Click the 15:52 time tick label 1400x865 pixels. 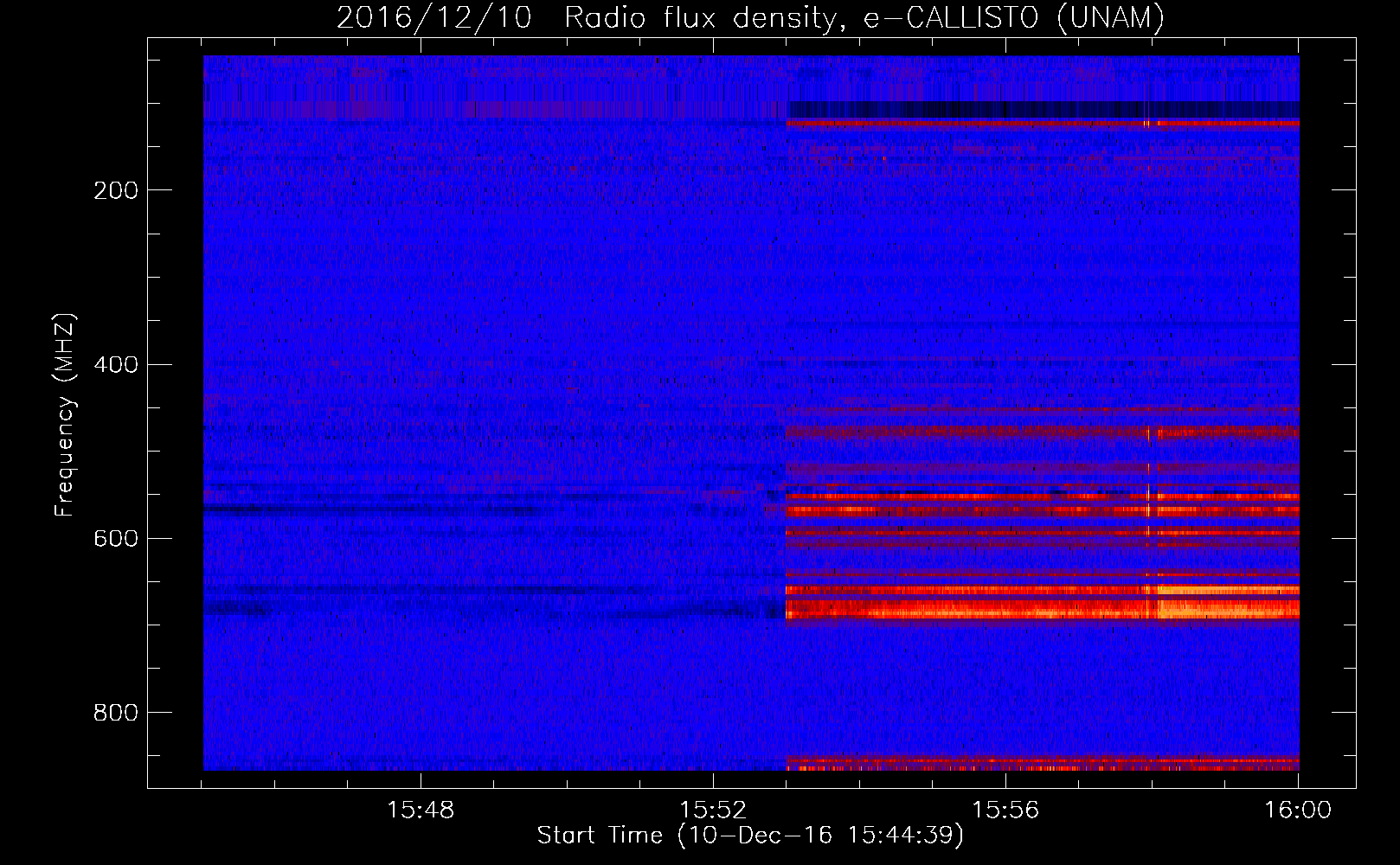713,811
